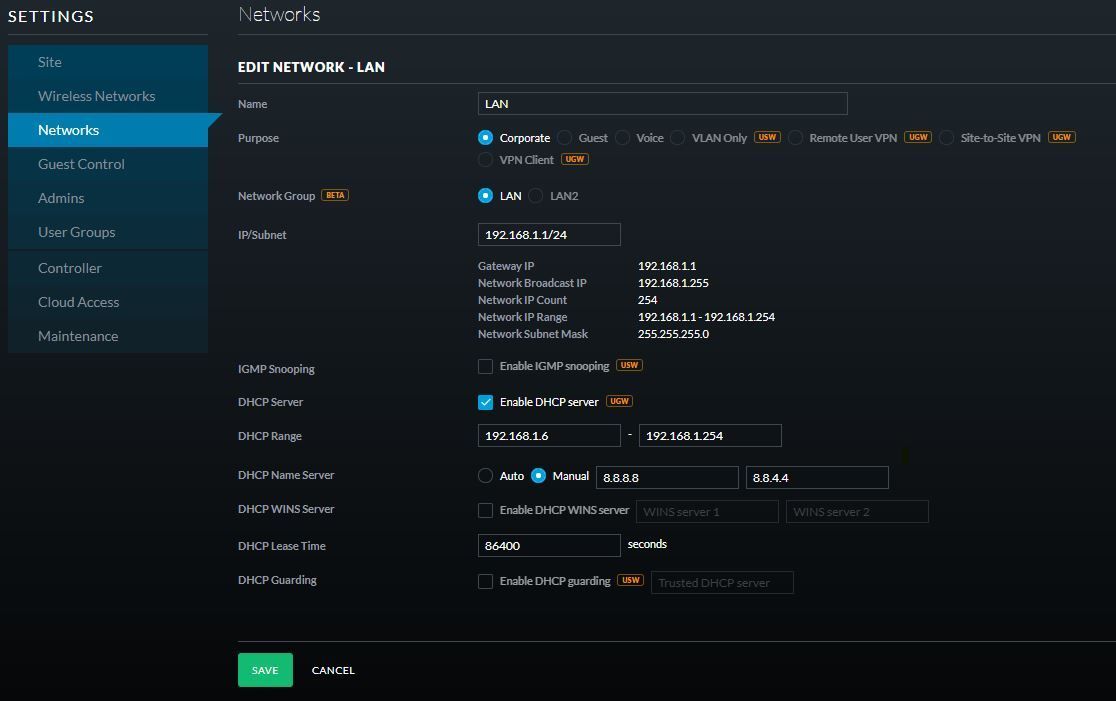Uncheck Enable DHCP server checkbox
The width and height of the screenshot is (1116, 701).
tap(486, 402)
